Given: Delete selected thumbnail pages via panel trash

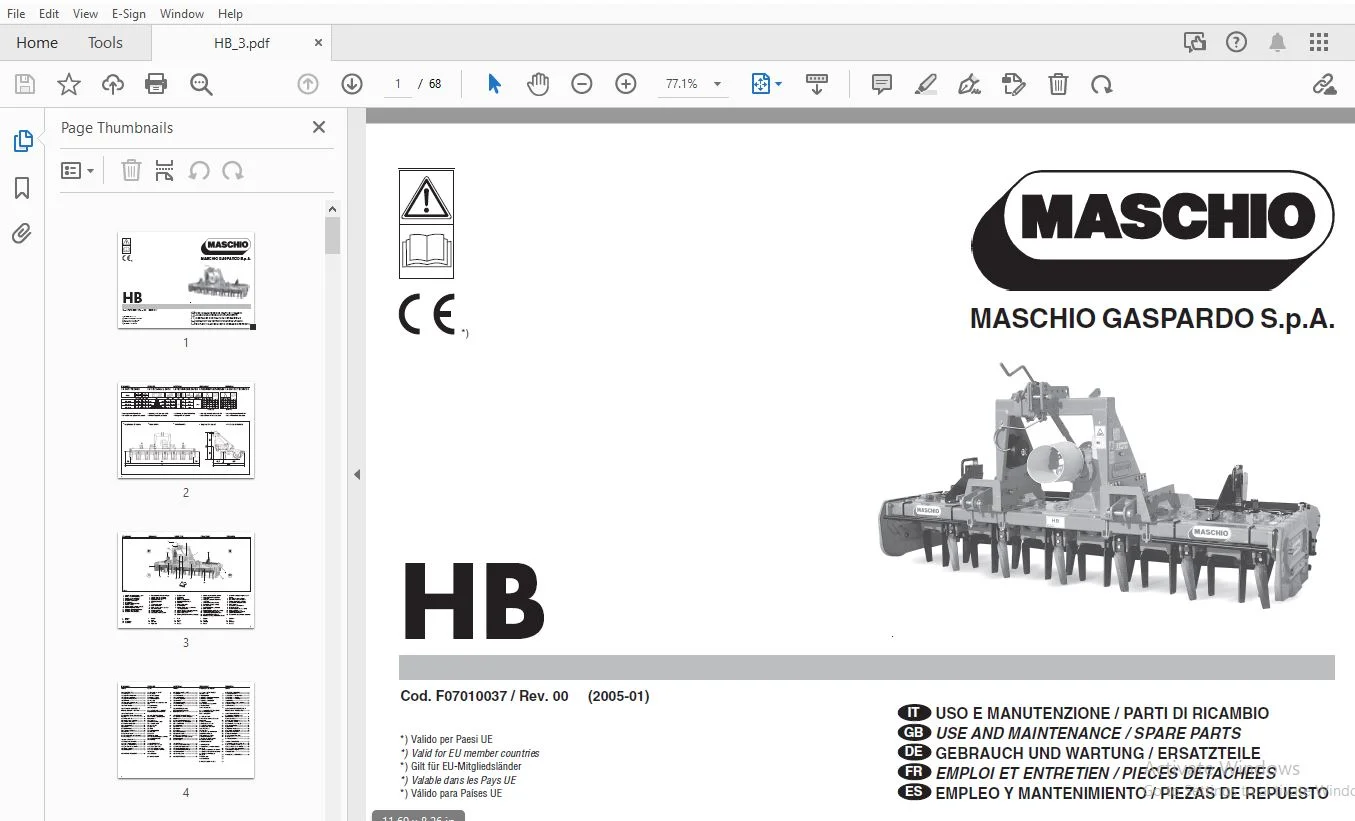Looking at the screenshot, I should [x=131, y=171].
